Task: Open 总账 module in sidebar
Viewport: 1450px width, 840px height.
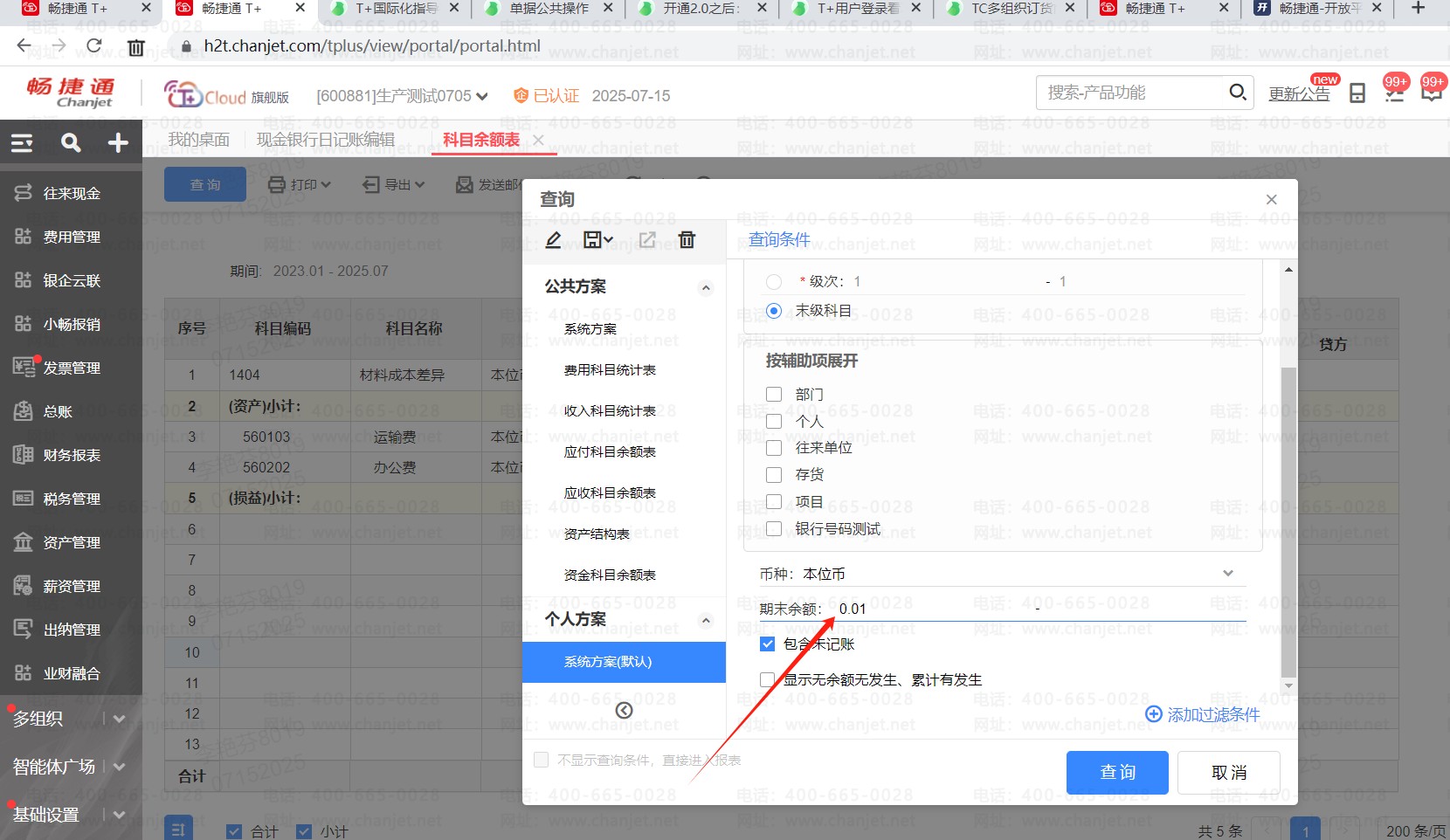Action: point(71,411)
